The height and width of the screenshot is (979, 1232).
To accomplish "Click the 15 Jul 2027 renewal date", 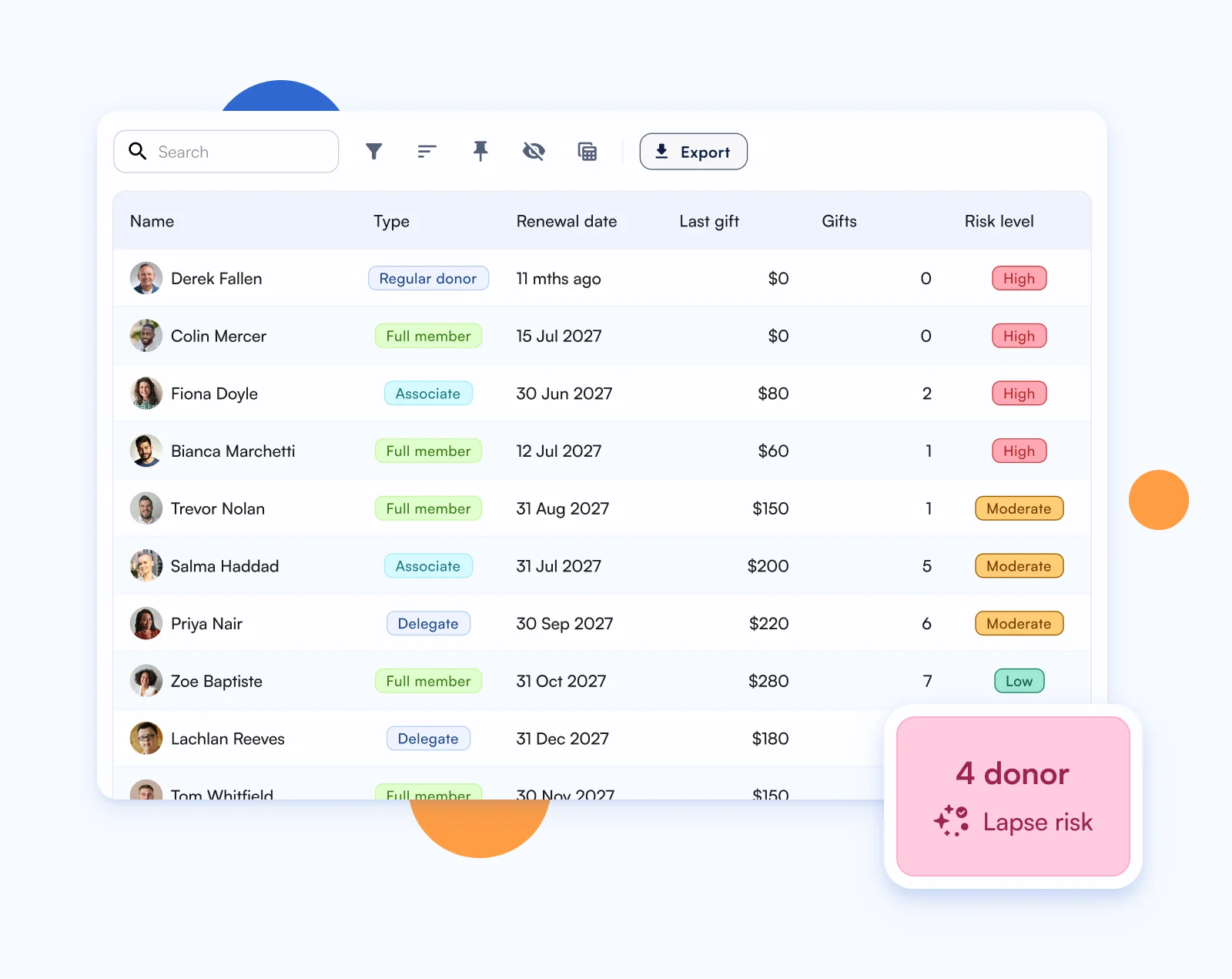I will click(x=559, y=336).
